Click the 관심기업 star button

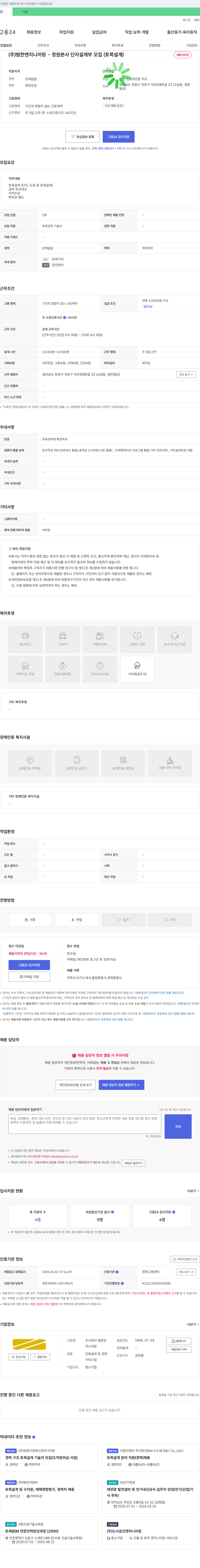18,1357
